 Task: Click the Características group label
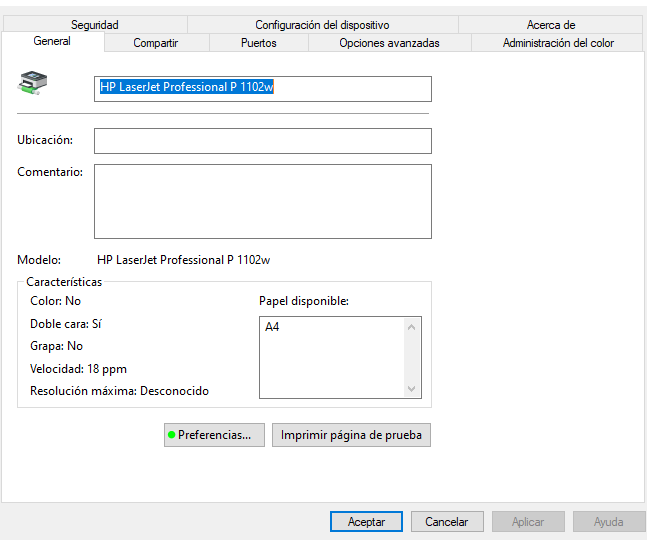point(64,282)
